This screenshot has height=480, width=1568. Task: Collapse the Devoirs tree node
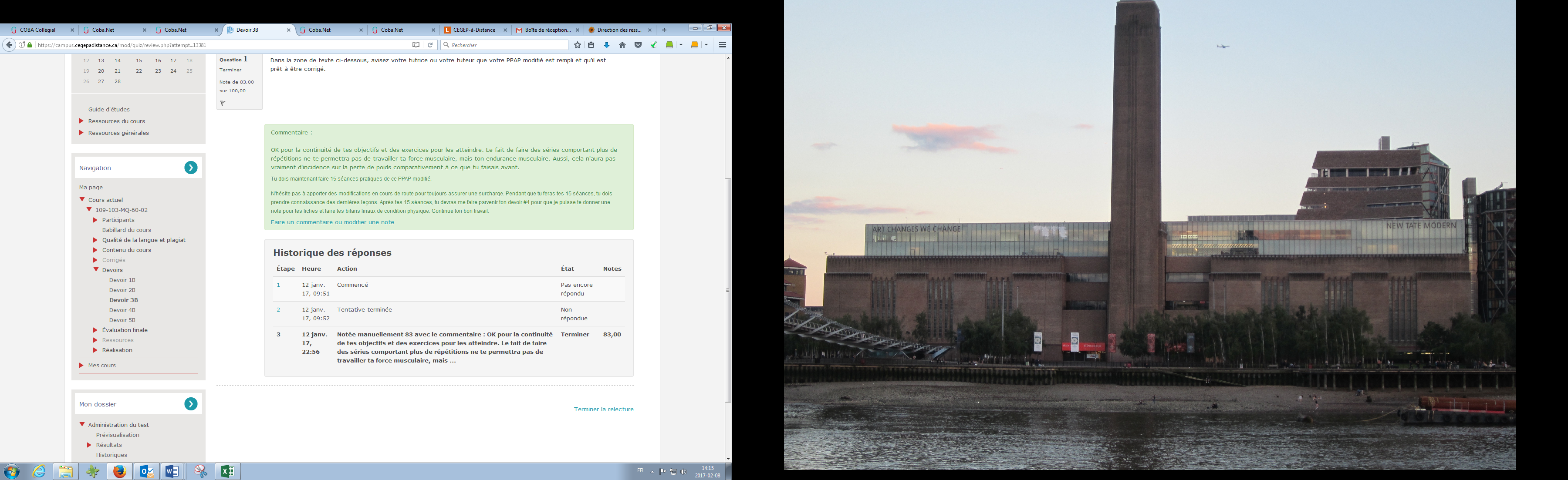coord(96,270)
